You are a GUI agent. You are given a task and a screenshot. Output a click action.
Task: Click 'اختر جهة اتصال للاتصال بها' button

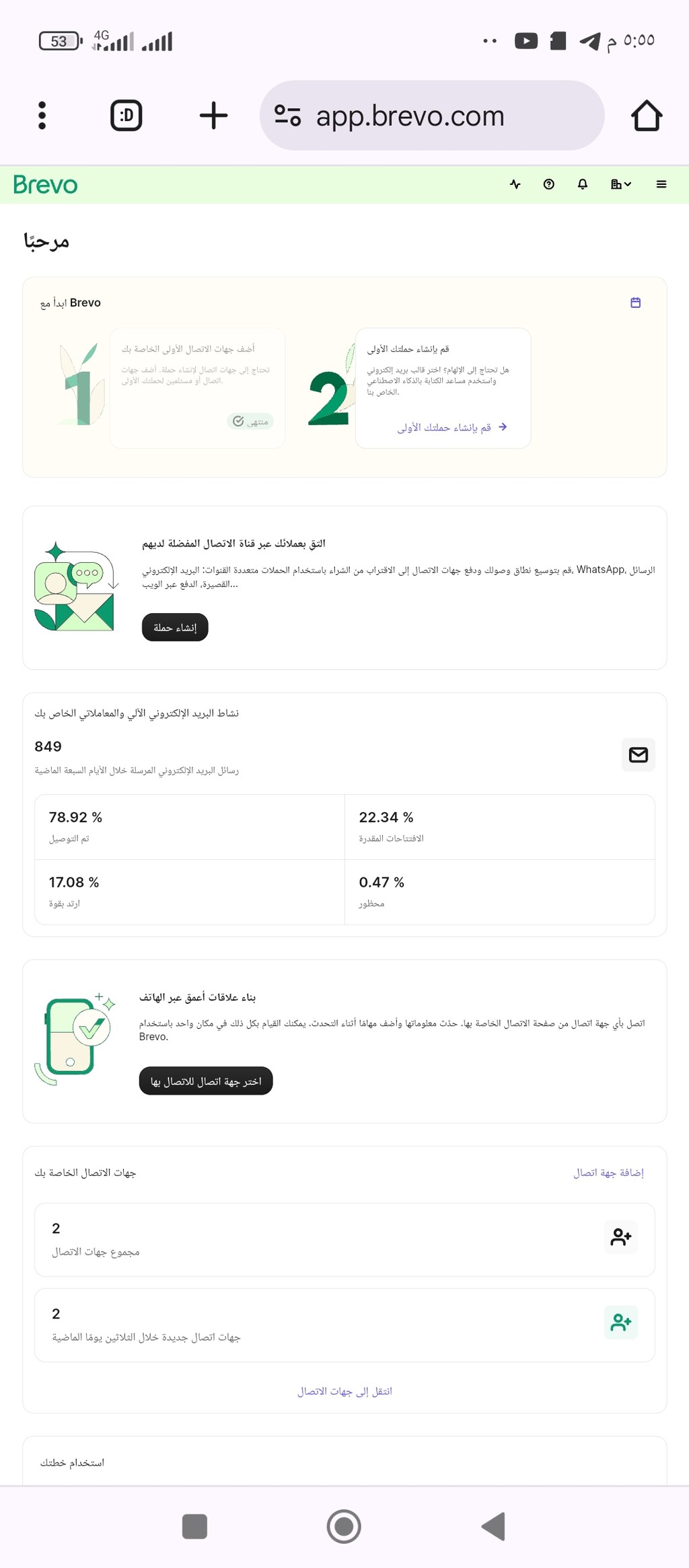[x=206, y=1081]
